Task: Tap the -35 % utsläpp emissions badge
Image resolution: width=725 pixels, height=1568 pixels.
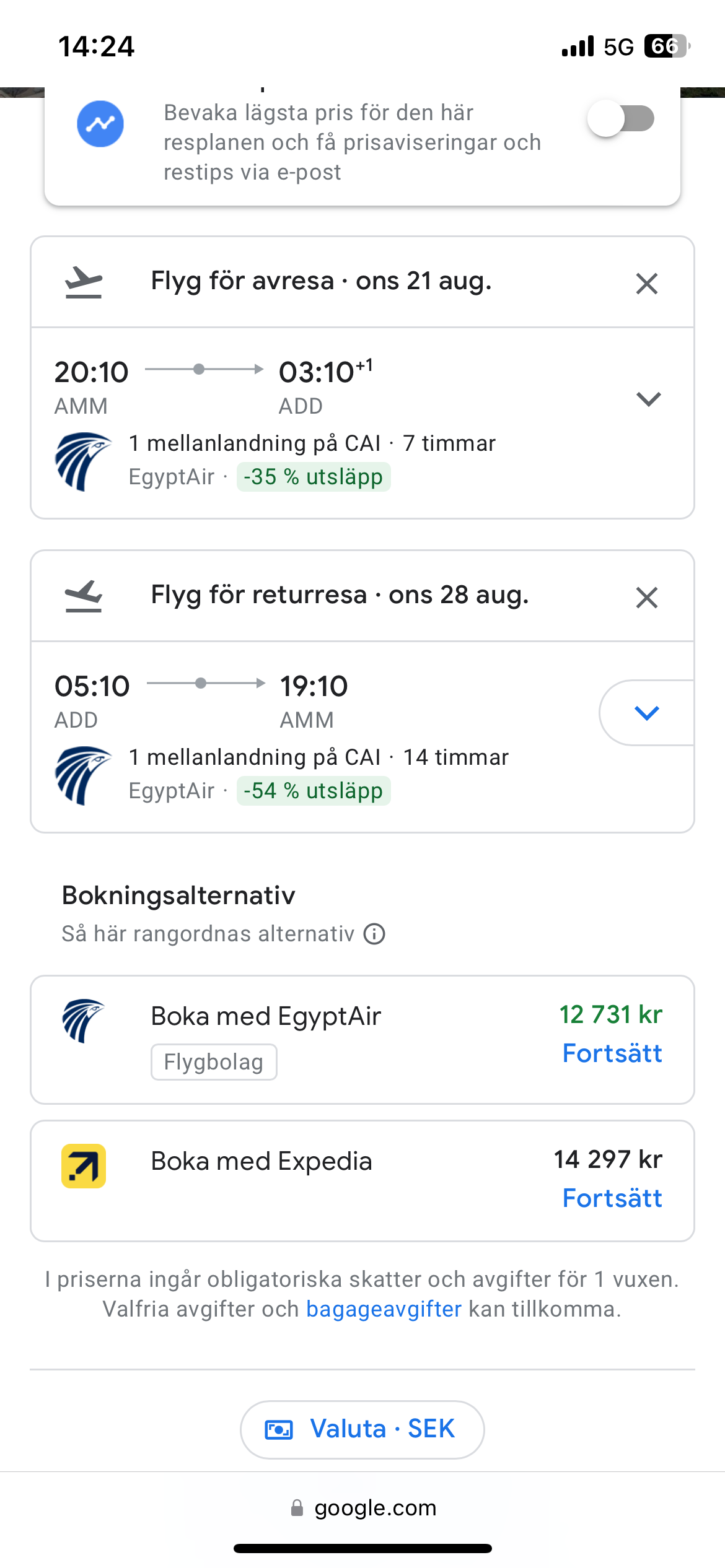Action: (x=314, y=477)
